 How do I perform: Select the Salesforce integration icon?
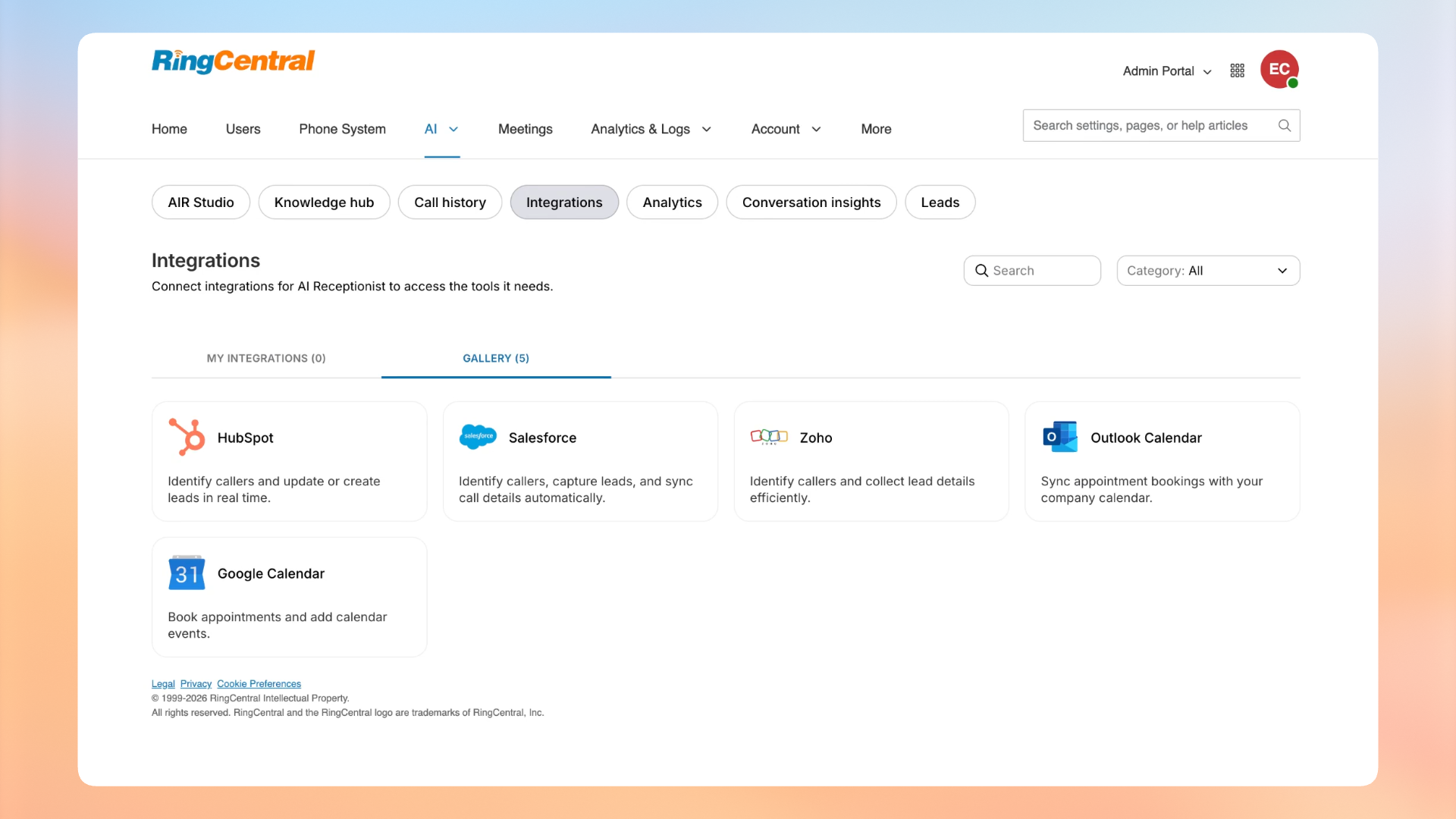pyautogui.click(x=477, y=436)
